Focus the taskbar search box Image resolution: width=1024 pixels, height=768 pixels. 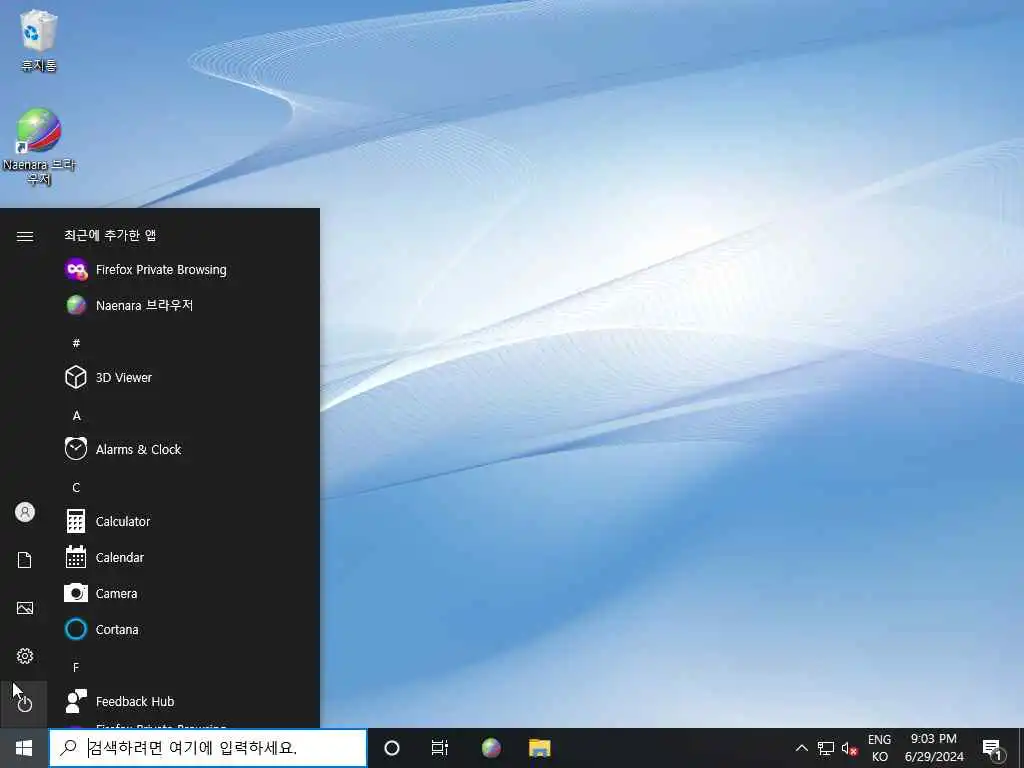coord(208,748)
